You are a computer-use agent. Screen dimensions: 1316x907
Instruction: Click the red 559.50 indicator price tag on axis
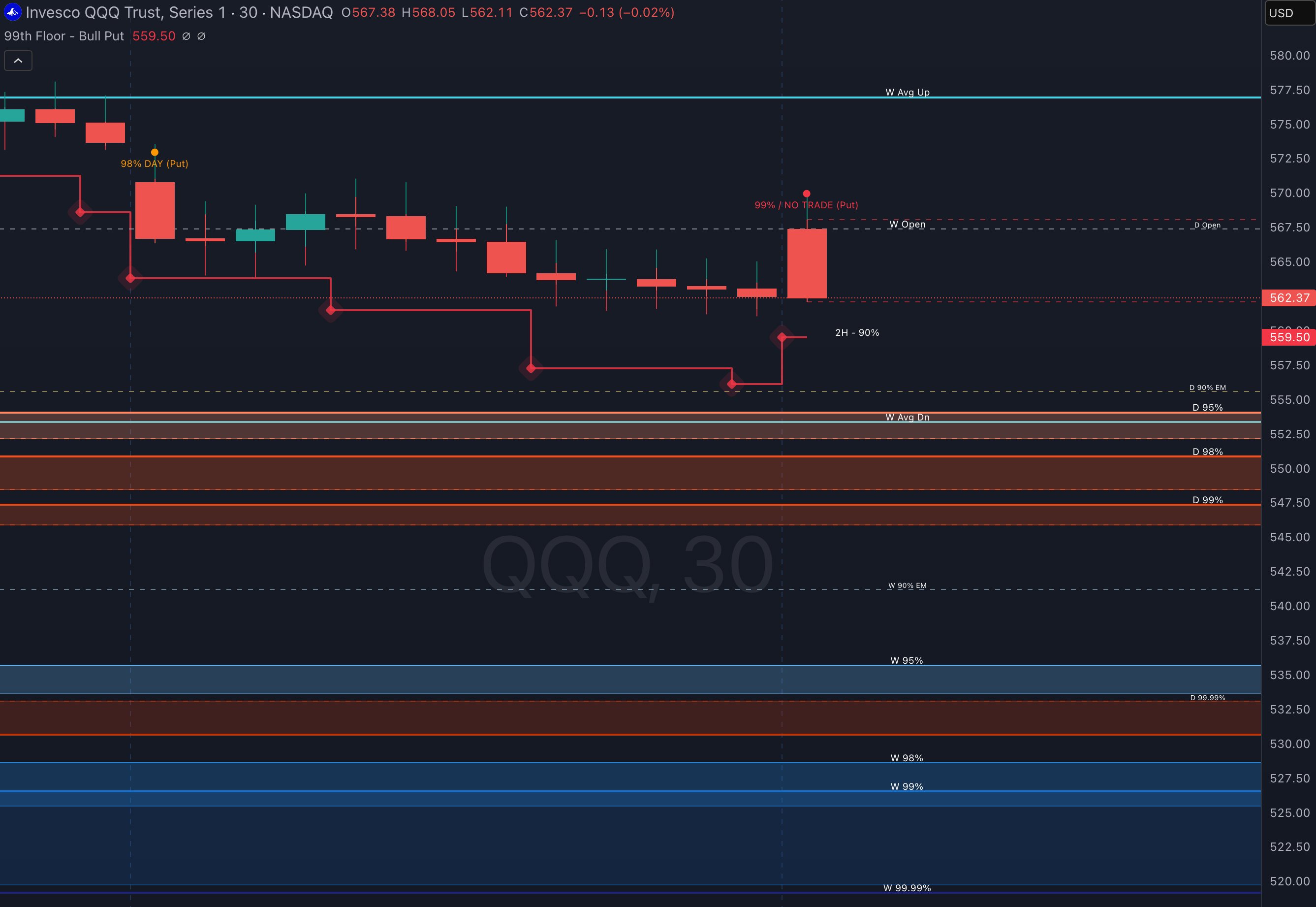click(x=1289, y=337)
